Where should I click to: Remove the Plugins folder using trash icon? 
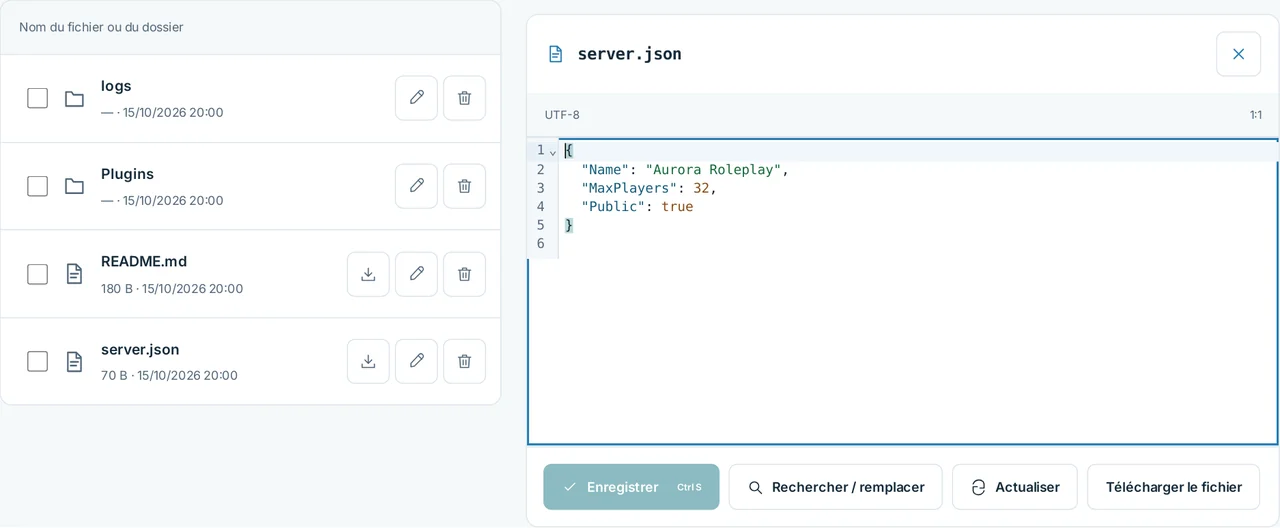464,186
